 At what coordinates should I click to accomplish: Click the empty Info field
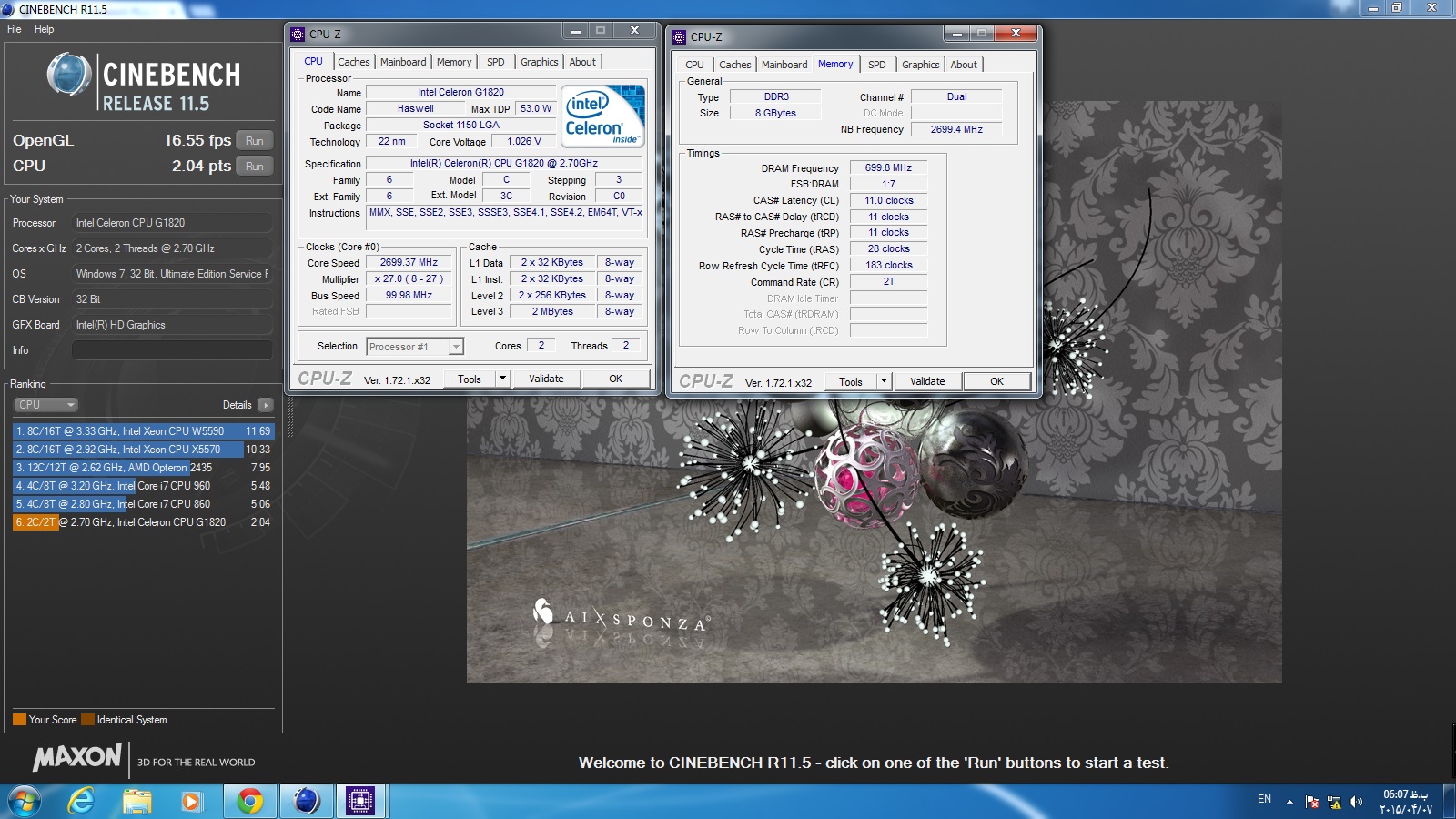[172, 350]
